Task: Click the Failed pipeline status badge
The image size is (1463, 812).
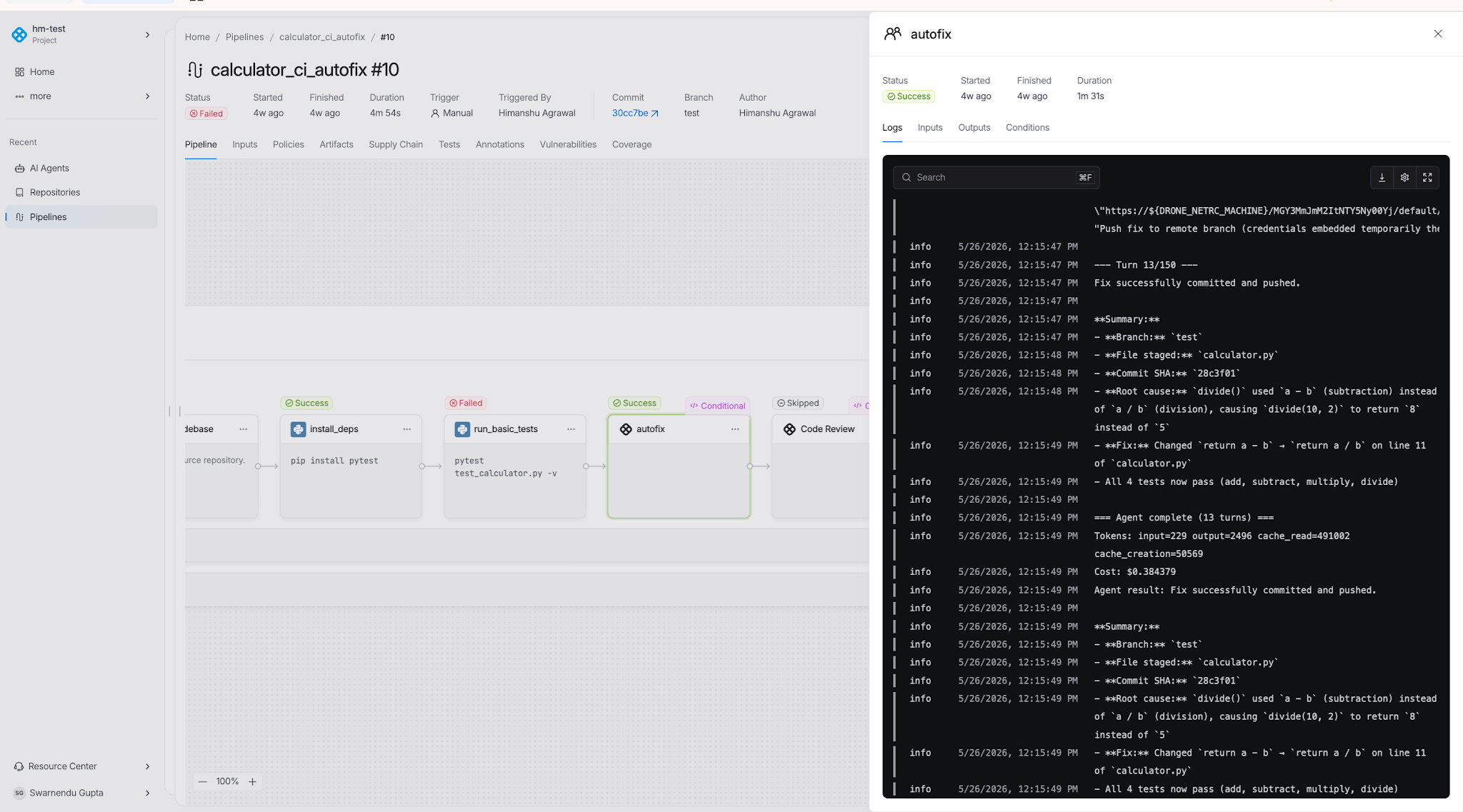Action: [x=206, y=114]
